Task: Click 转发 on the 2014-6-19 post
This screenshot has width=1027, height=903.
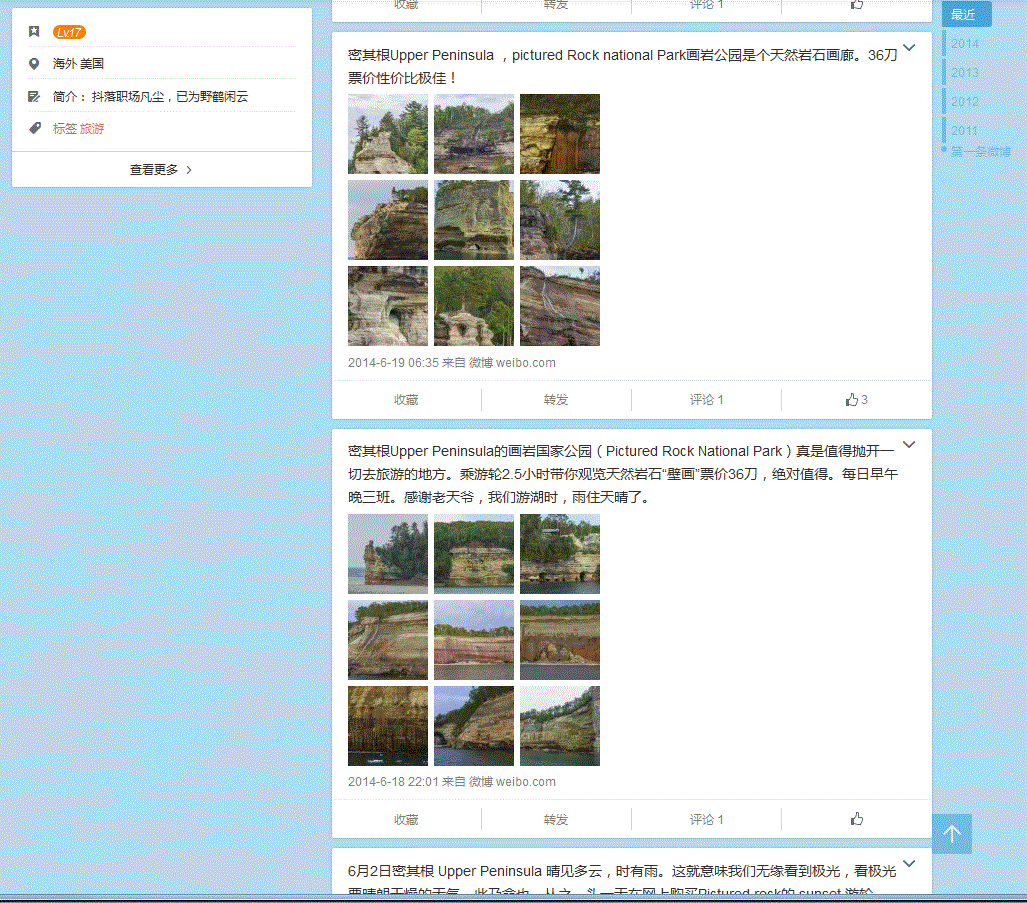Action: (x=556, y=400)
